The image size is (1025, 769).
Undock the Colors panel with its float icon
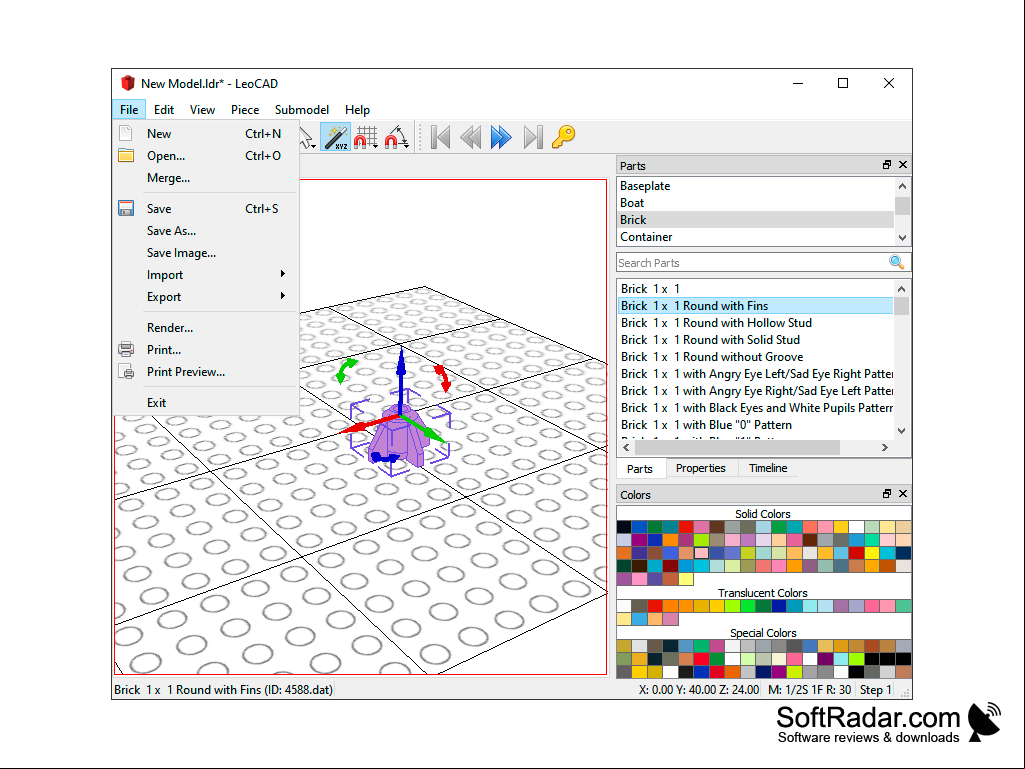(886, 494)
